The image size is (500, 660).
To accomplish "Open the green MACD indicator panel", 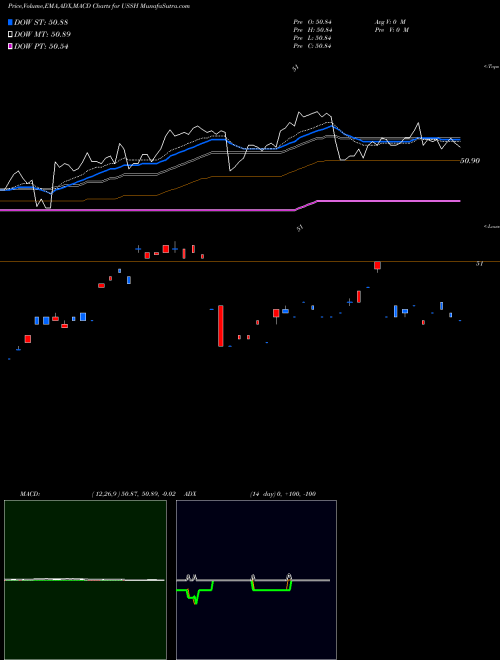I will coord(85,580).
